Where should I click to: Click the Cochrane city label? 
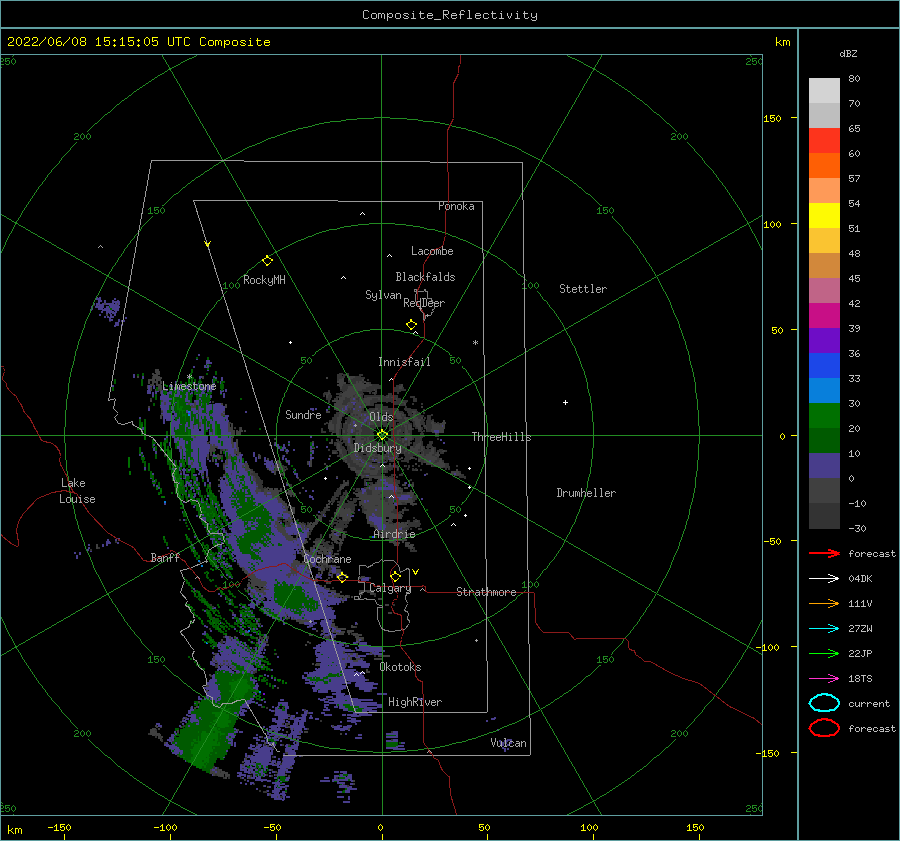pyautogui.click(x=327, y=559)
